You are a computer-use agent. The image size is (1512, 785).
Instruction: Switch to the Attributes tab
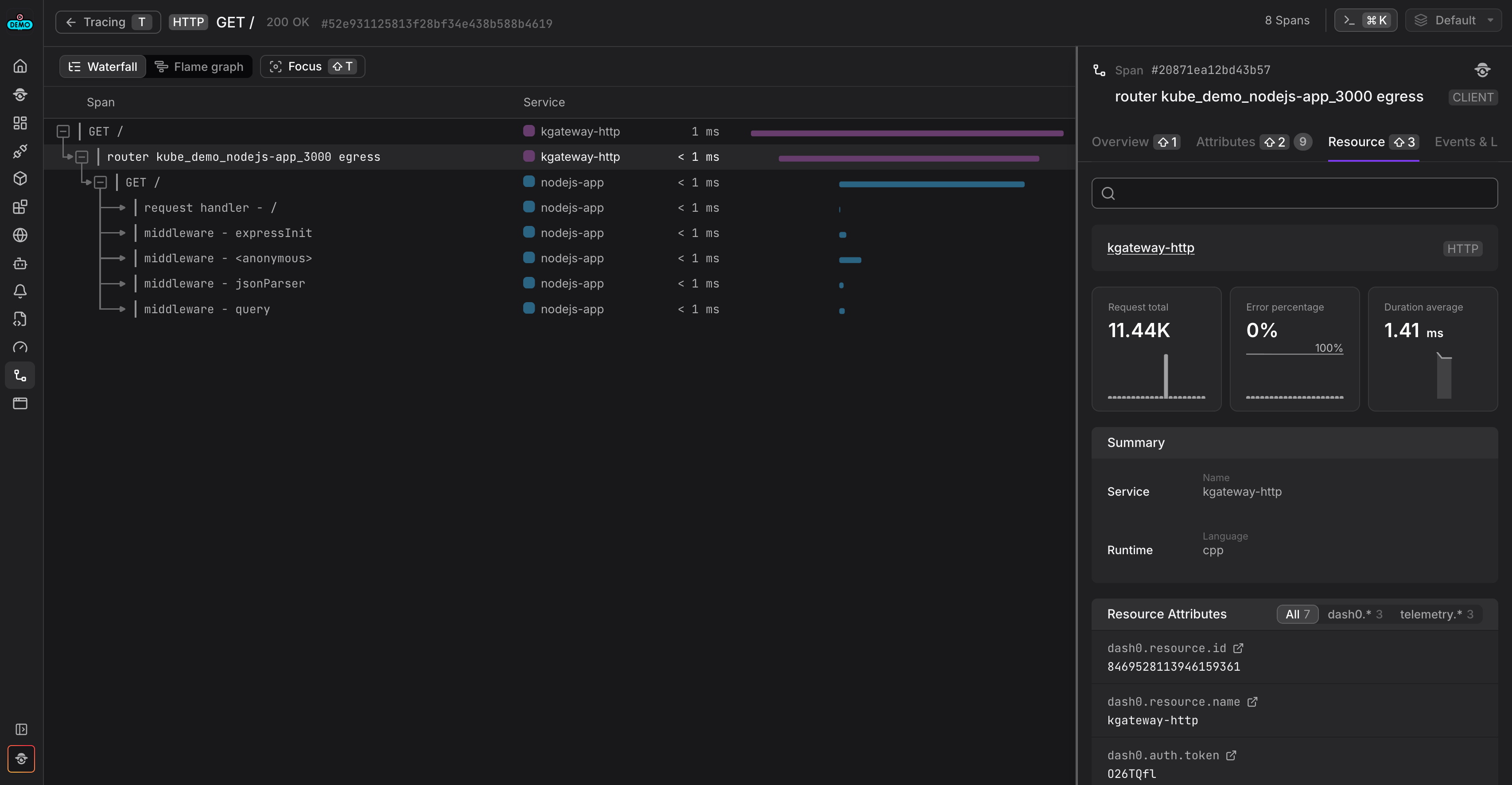1225,142
